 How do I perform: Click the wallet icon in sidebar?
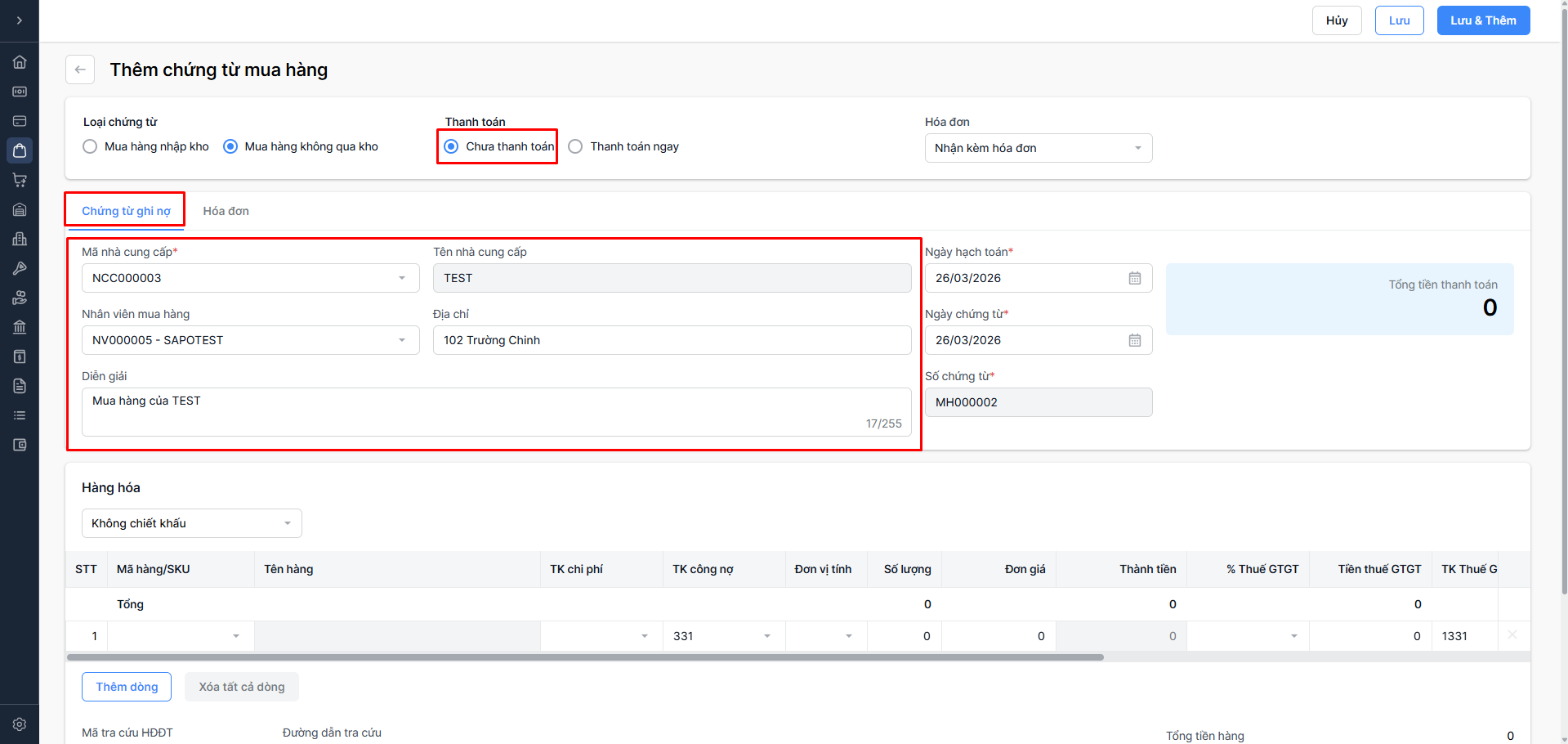(x=20, y=445)
